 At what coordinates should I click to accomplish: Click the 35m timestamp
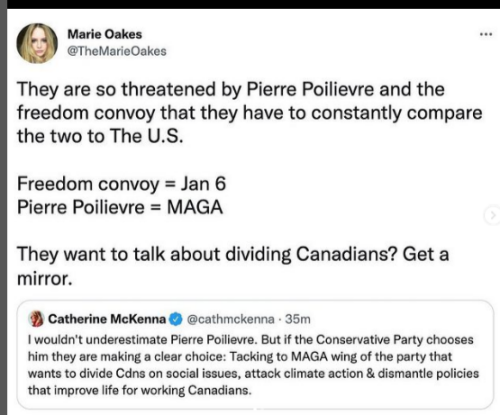click(x=298, y=319)
